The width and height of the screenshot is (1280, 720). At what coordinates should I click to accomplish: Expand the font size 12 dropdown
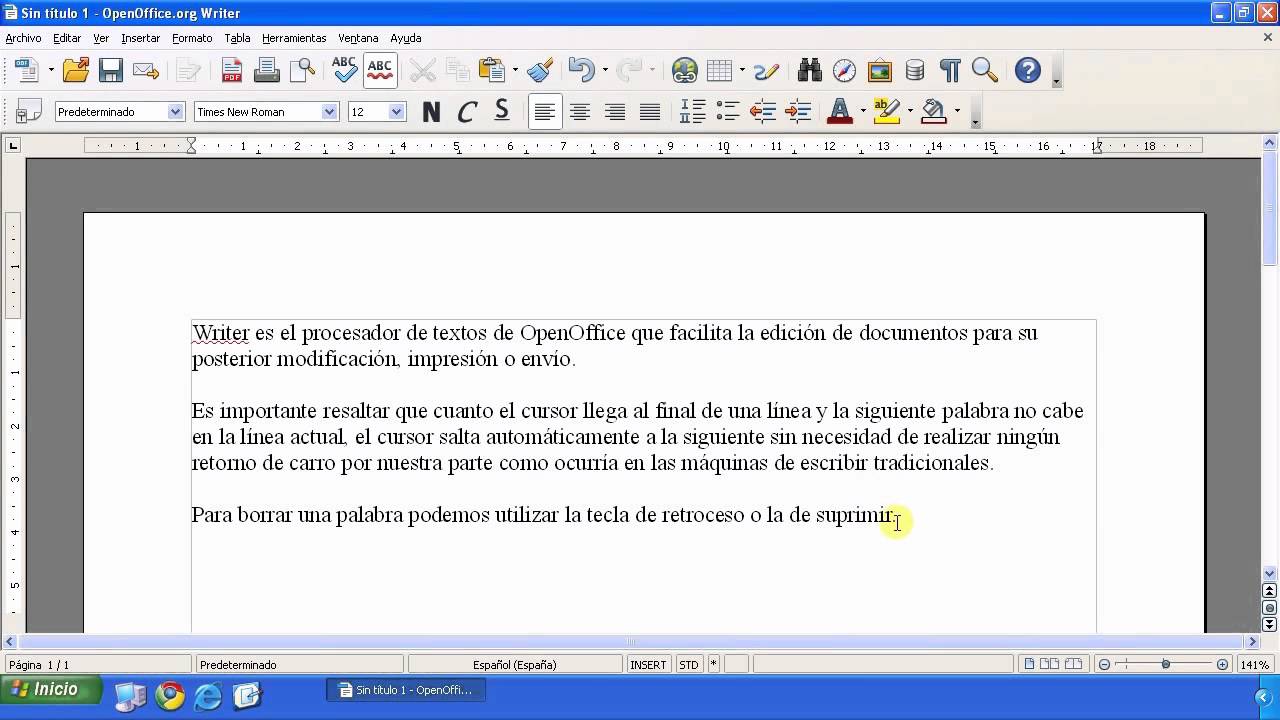click(397, 112)
